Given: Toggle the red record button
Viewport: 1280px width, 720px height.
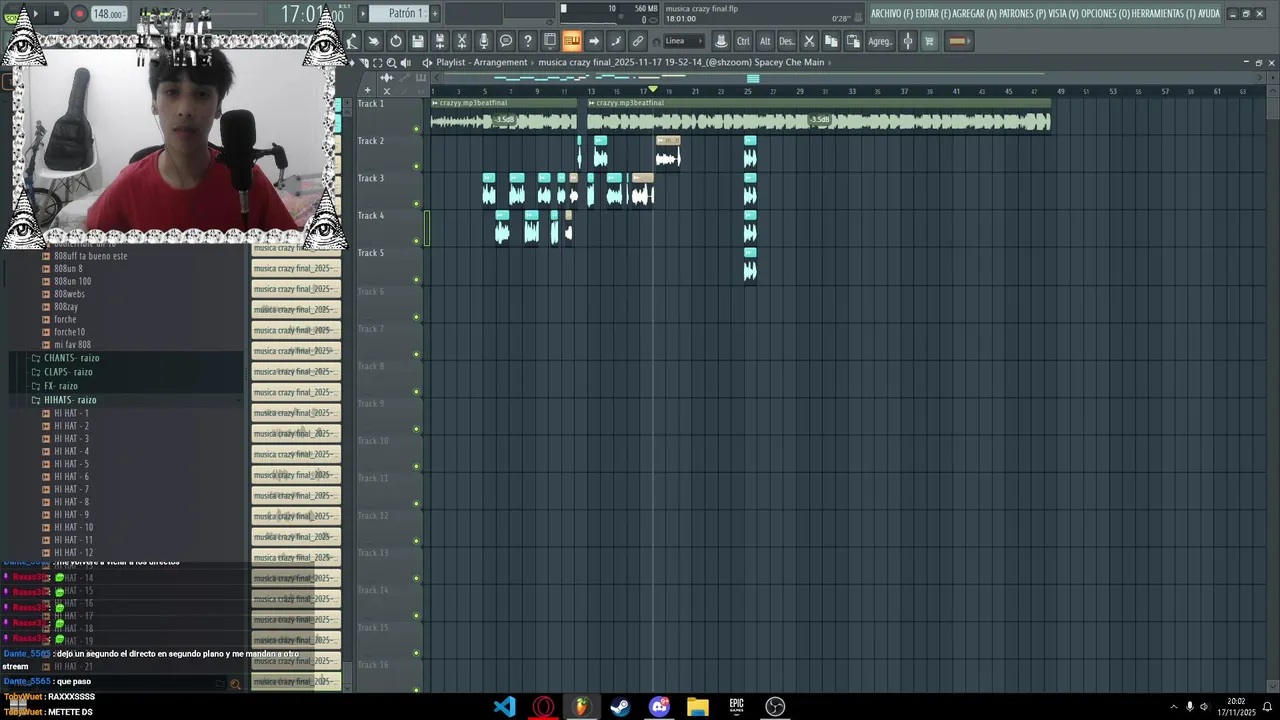Looking at the screenshot, I should pyautogui.click(x=79, y=14).
